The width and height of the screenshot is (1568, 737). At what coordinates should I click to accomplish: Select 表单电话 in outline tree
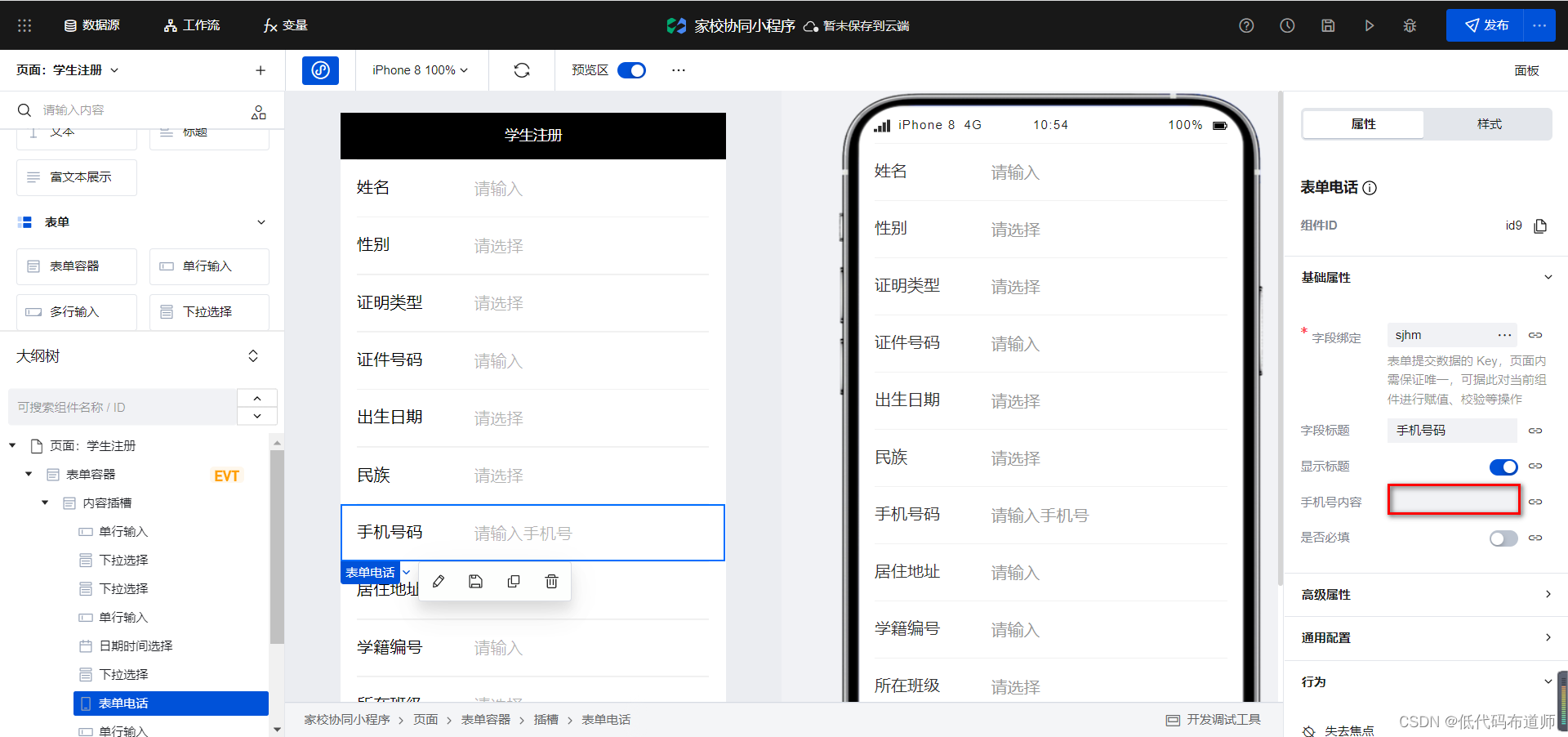[x=171, y=703]
